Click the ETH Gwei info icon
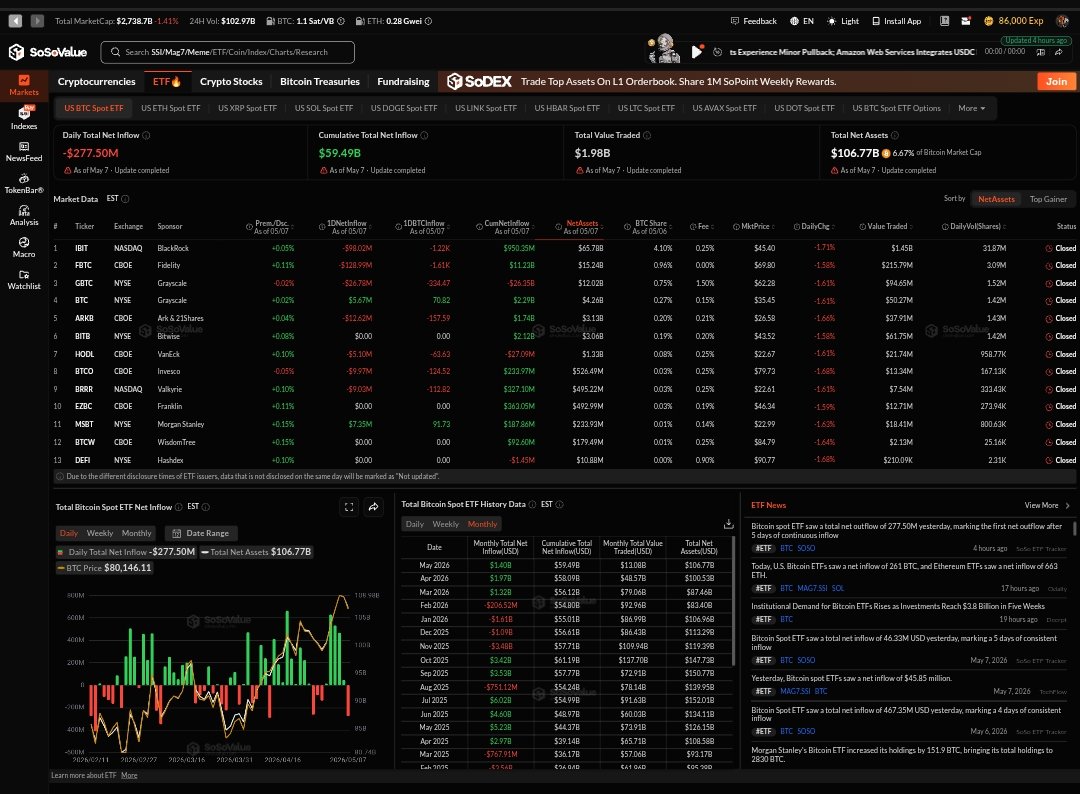 click(x=428, y=21)
